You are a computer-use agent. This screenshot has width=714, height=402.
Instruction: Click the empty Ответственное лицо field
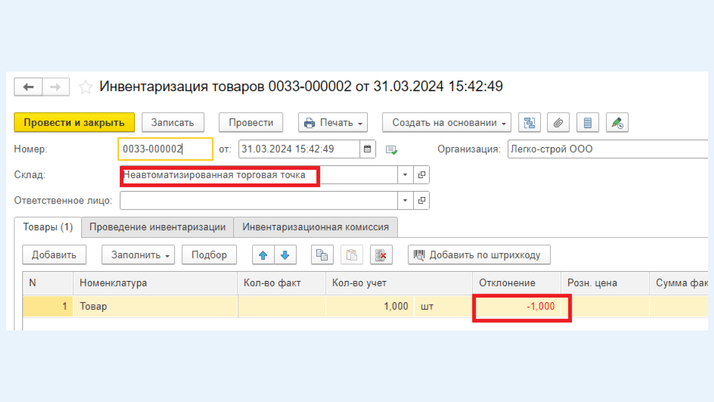259,200
